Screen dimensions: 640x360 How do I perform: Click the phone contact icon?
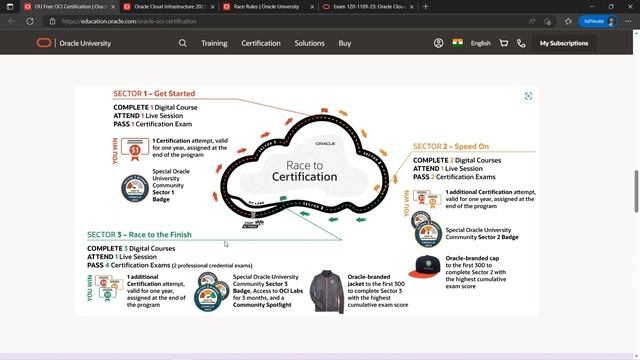[521, 43]
